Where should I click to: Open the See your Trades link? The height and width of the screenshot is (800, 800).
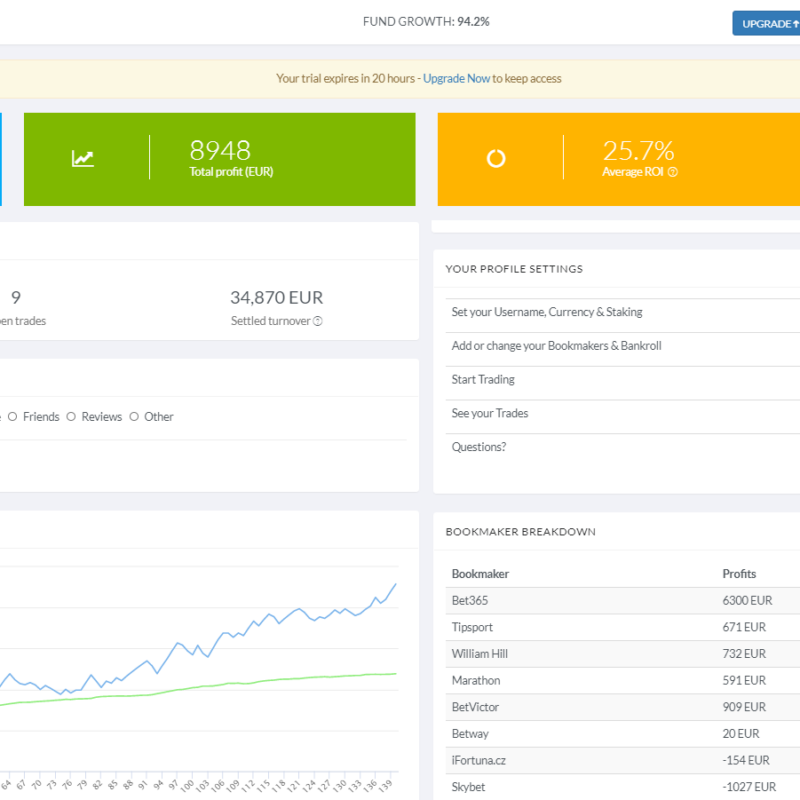pyautogui.click(x=490, y=414)
